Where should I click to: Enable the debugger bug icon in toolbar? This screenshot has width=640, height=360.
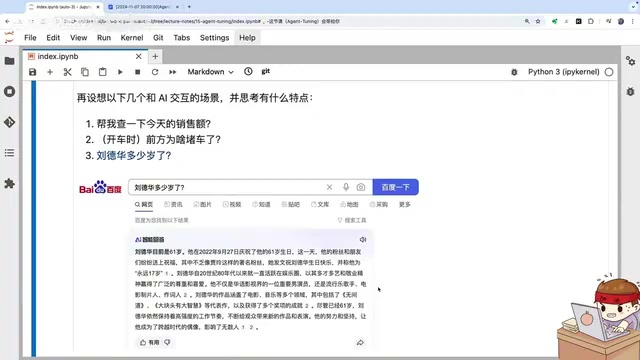tap(514, 72)
